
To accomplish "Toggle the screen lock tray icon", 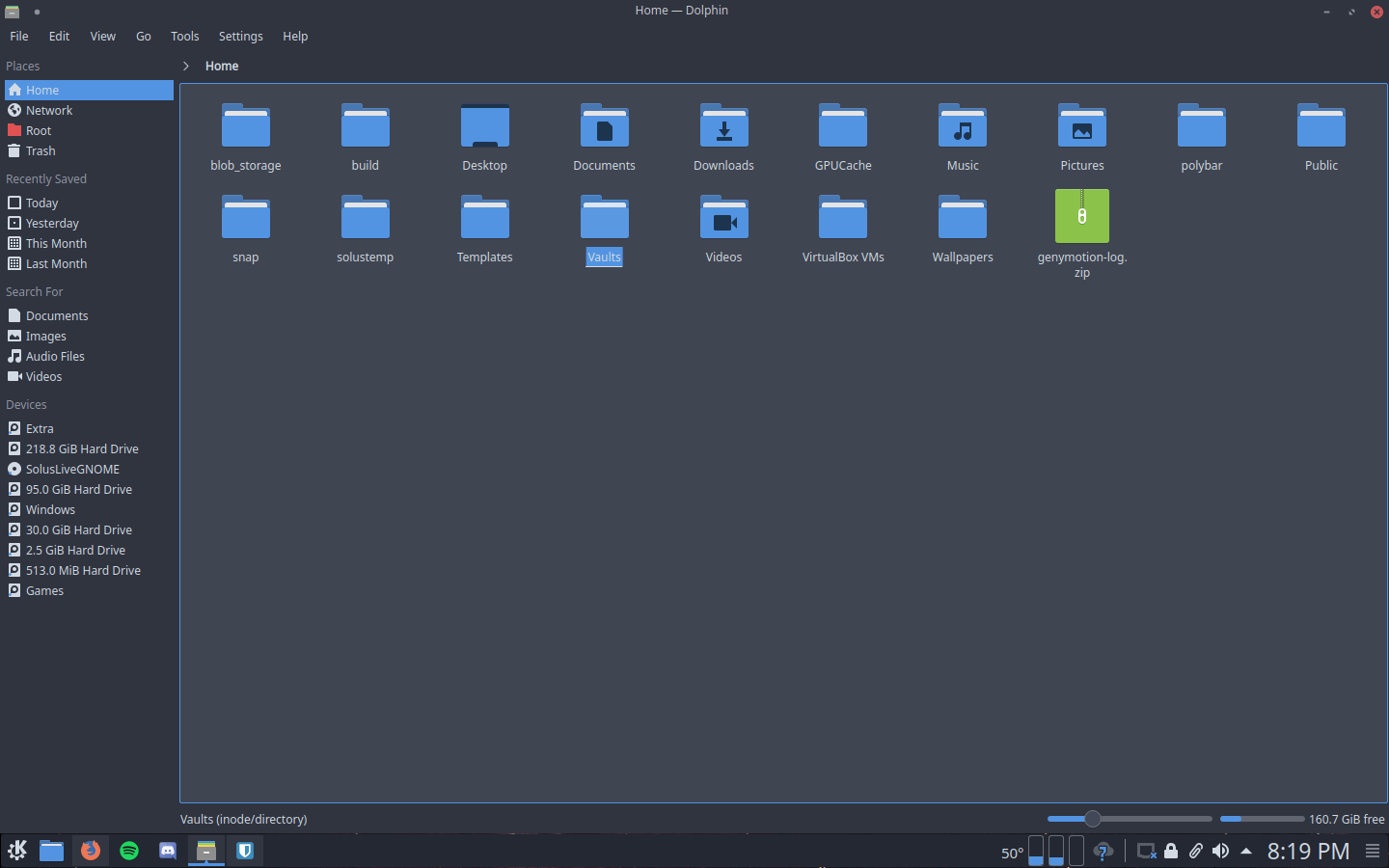I will (x=1170, y=851).
